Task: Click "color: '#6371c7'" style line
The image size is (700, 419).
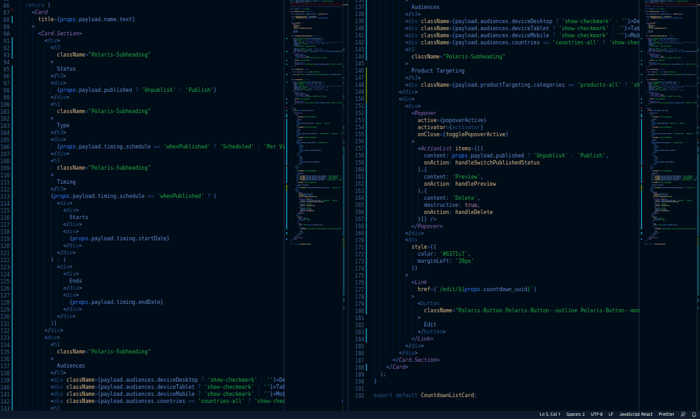Action: 444,254
